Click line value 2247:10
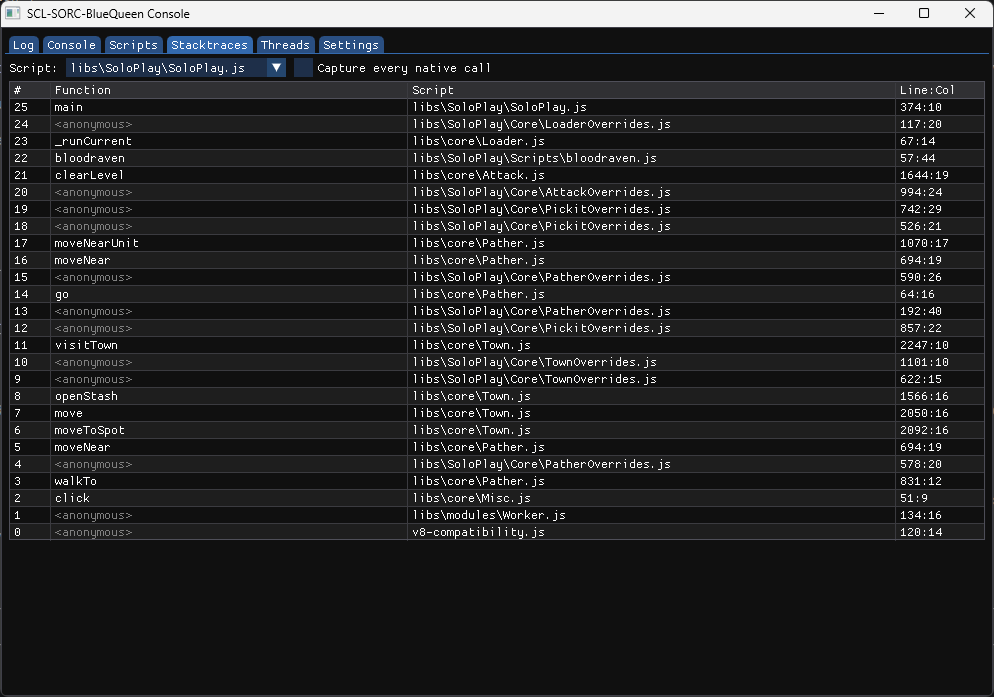Screen dimensions: 994x697 [924, 345]
